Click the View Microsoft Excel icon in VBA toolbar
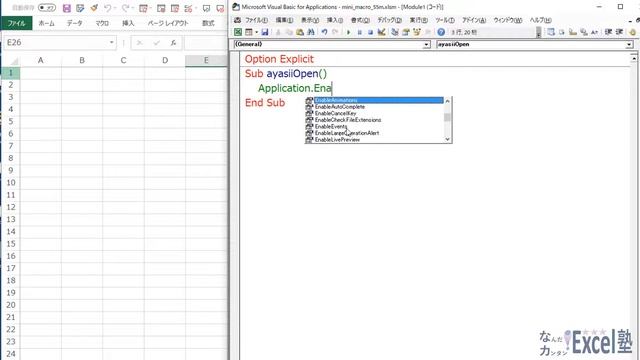 click(238, 32)
